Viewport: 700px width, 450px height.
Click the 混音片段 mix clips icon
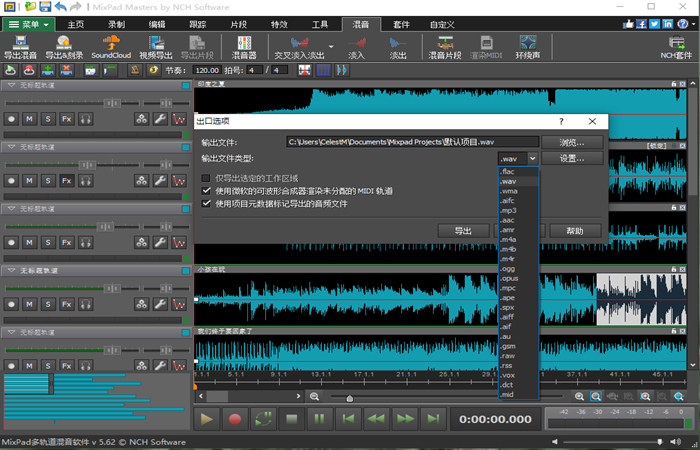pos(445,47)
